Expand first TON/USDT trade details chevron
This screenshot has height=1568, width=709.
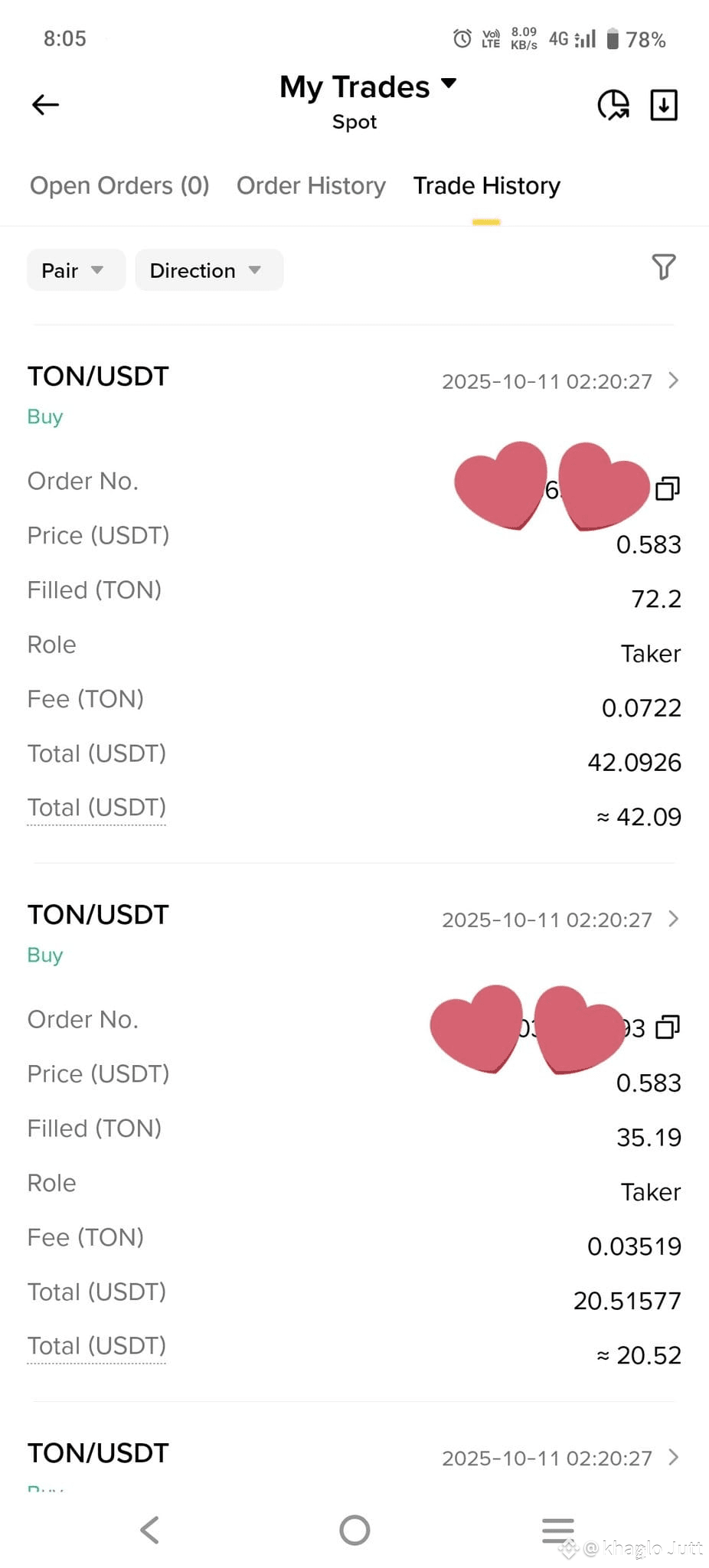(x=673, y=381)
